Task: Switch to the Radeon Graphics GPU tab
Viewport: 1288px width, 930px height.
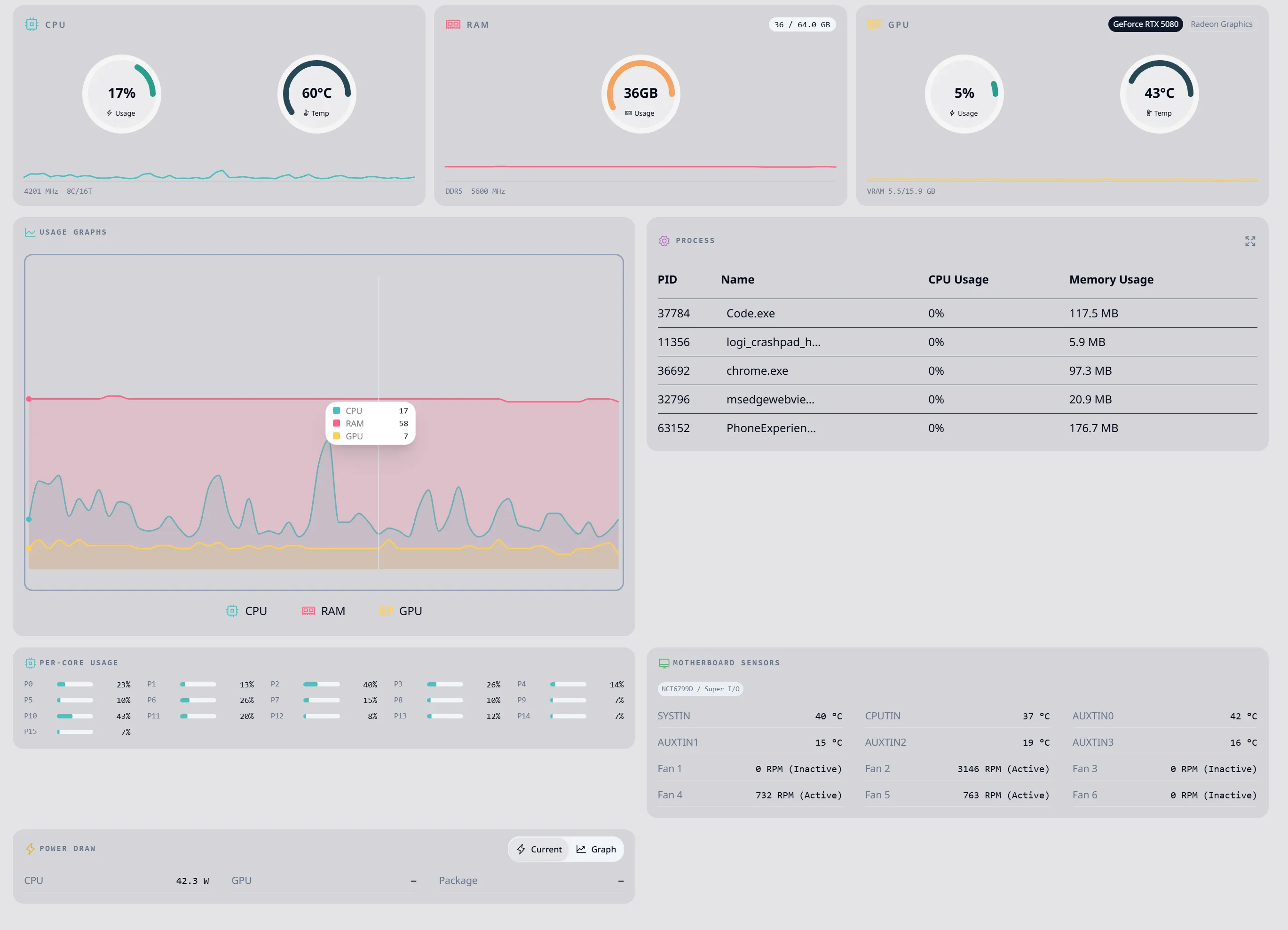Action: pyautogui.click(x=1221, y=24)
